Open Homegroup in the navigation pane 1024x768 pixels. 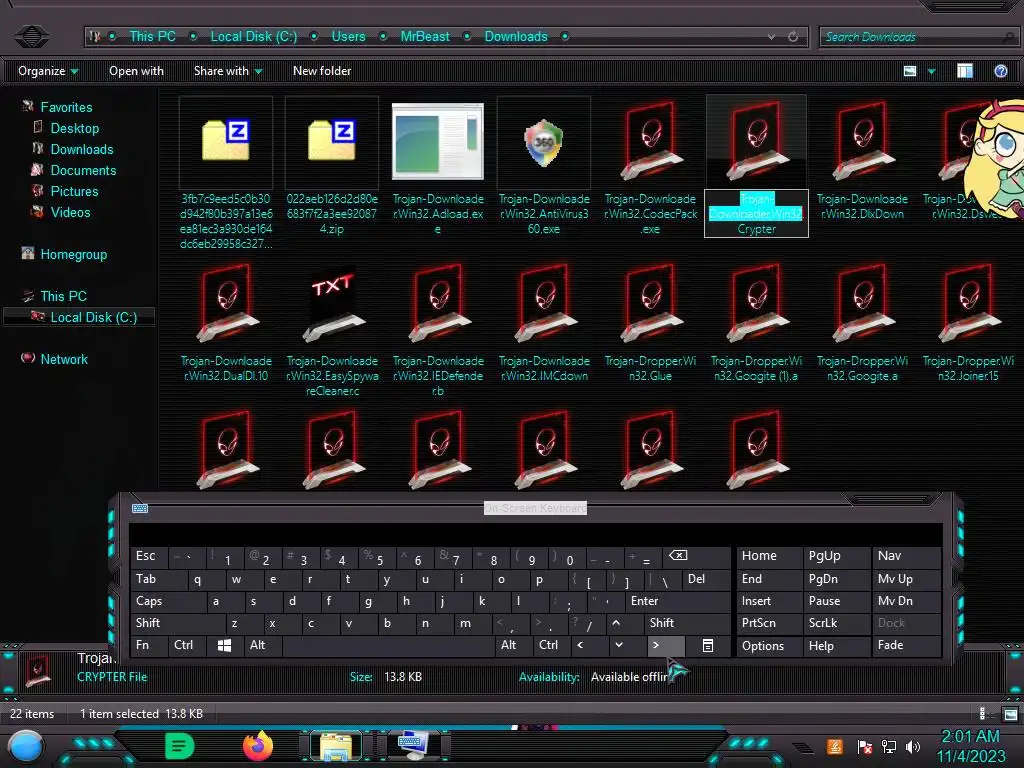73,254
